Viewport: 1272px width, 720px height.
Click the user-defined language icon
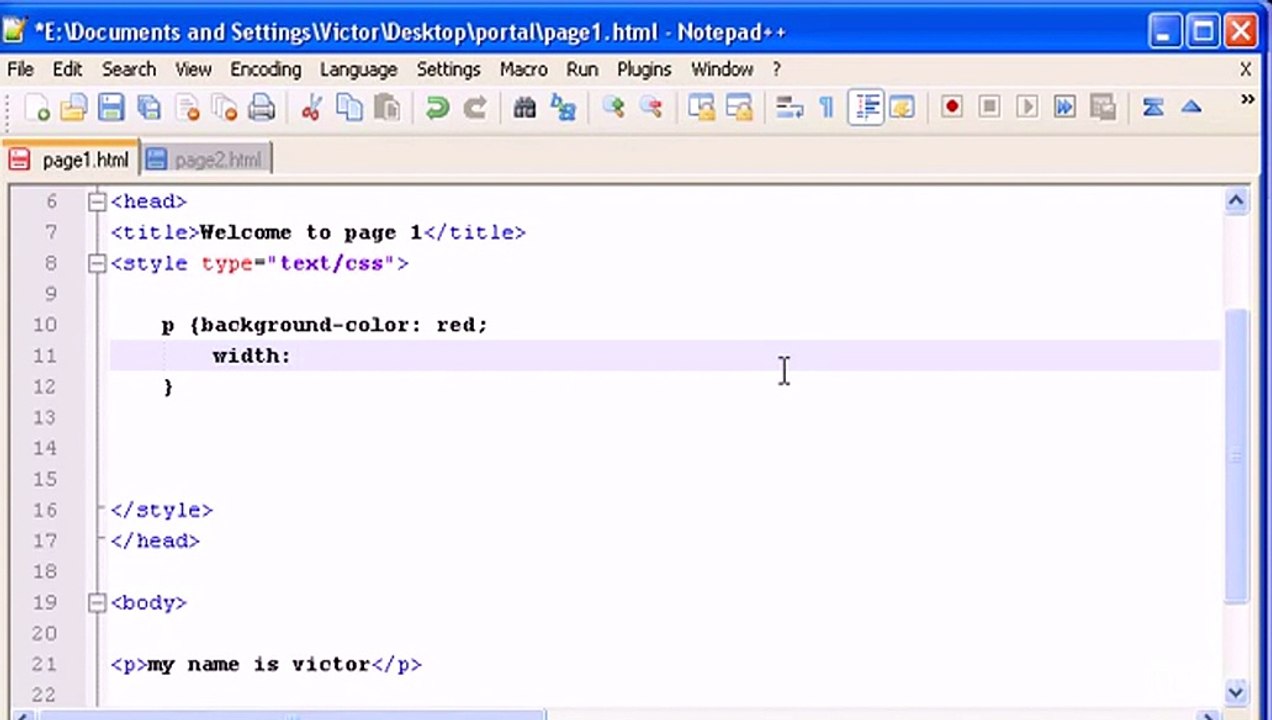coord(902,108)
